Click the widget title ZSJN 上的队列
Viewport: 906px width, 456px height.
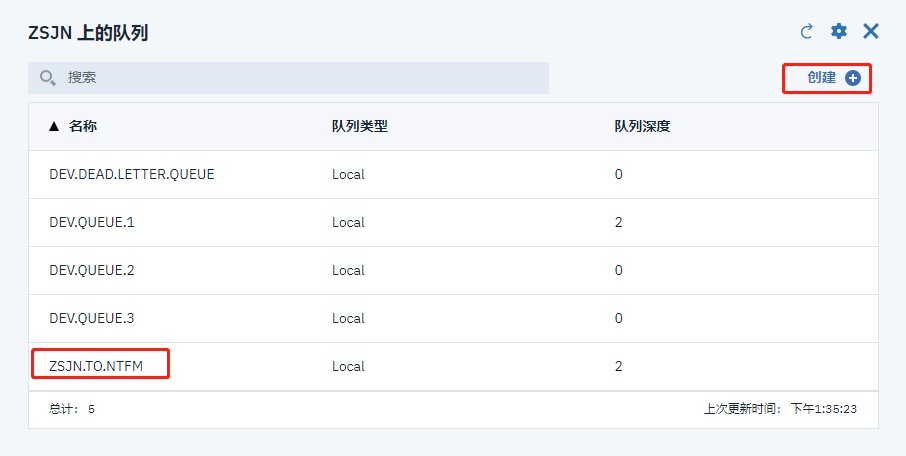pyautogui.click(x=88, y=33)
